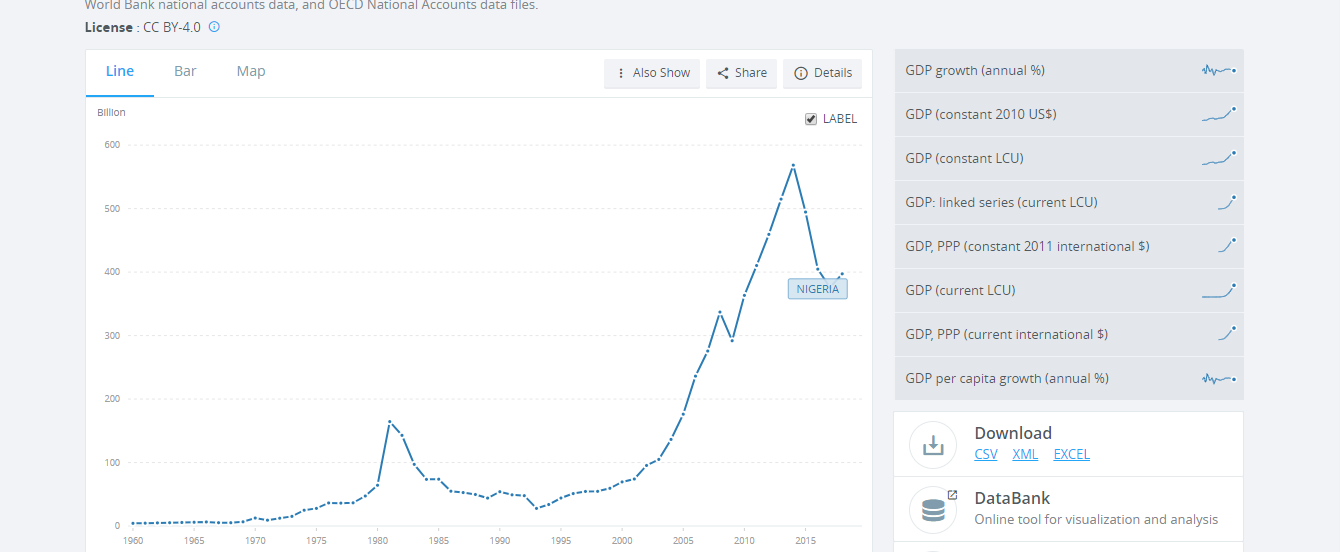The image size is (1340, 552).
Task: Open the Share menu
Action: [741, 73]
